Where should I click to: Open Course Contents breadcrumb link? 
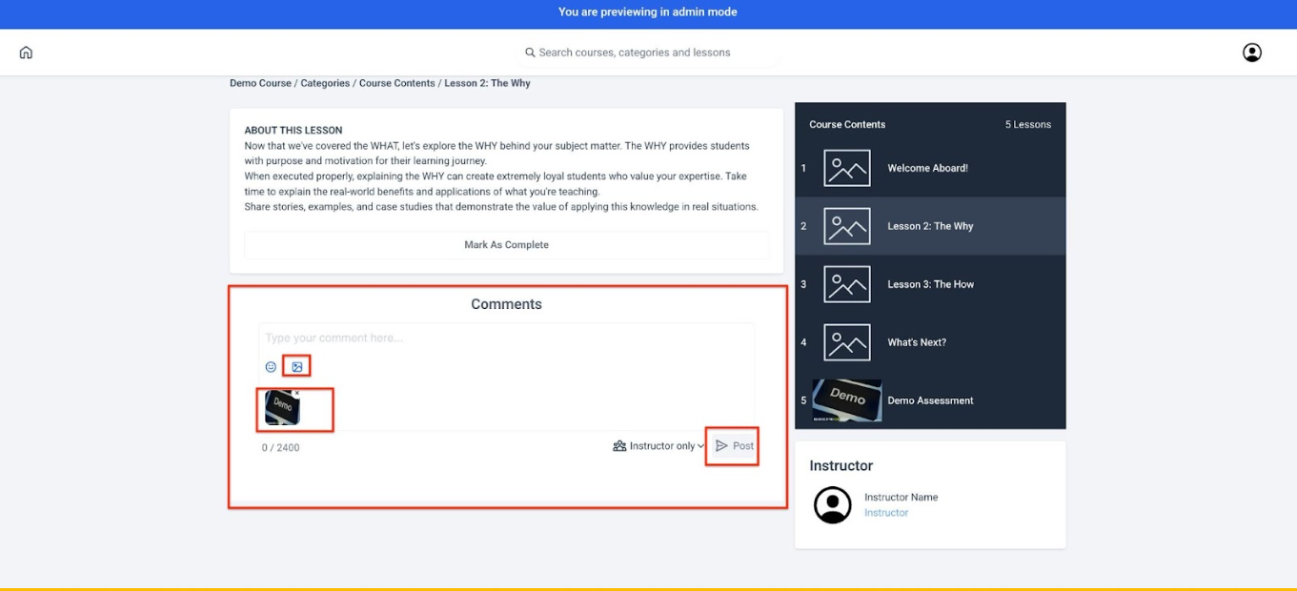(397, 83)
